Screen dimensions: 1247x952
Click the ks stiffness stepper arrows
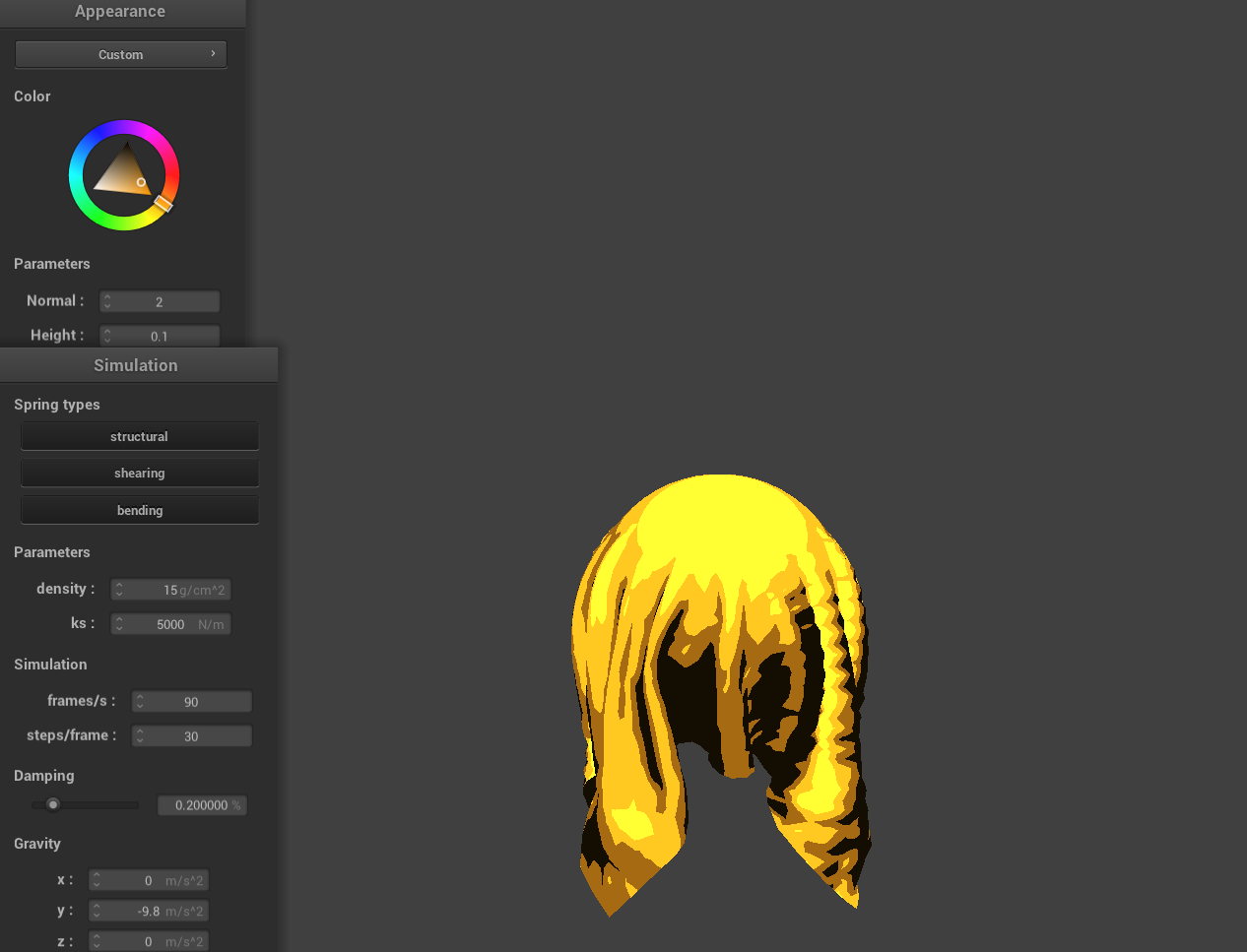(119, 624)
